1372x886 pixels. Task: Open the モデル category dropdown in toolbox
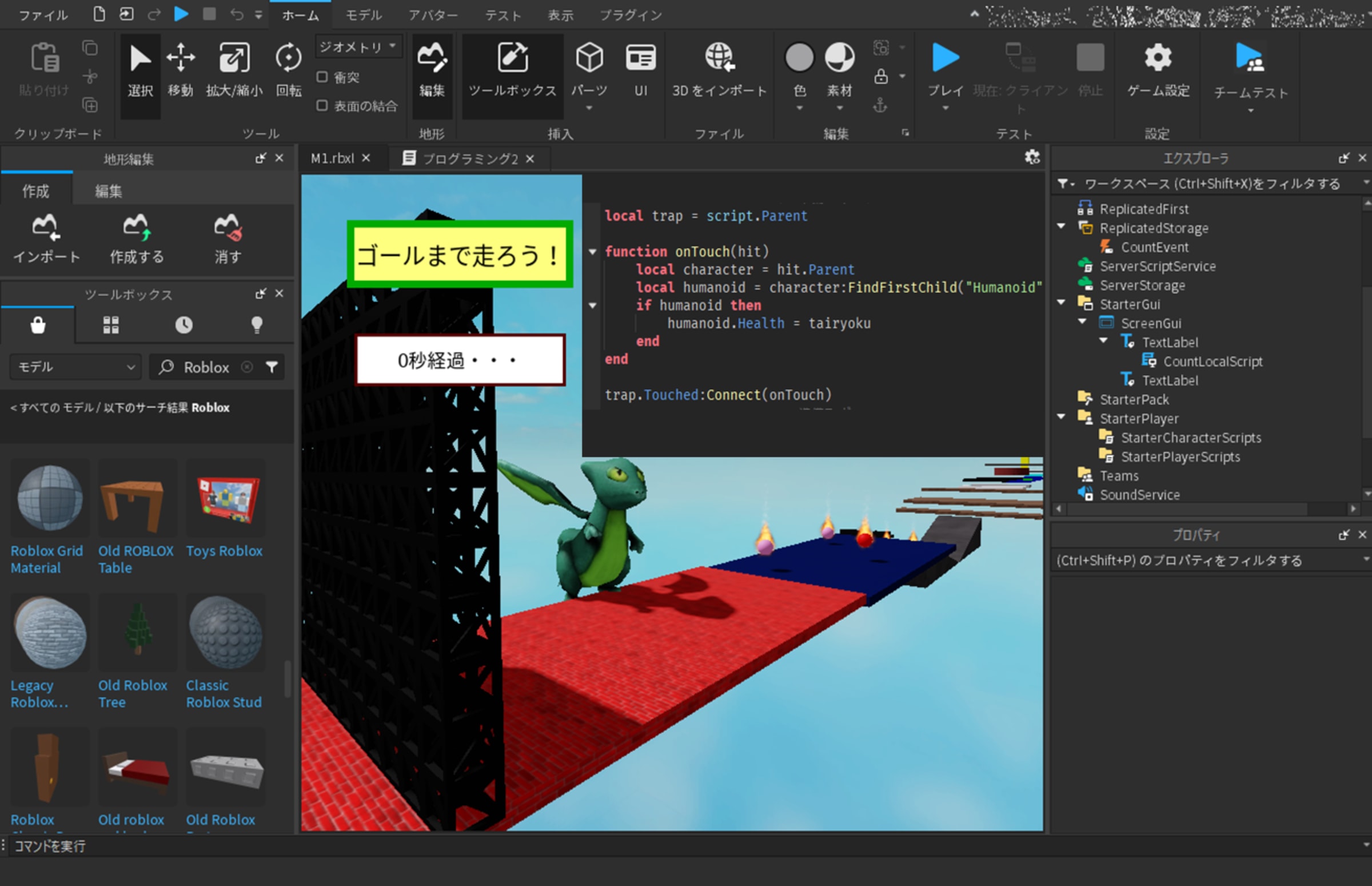coord(76,367)
